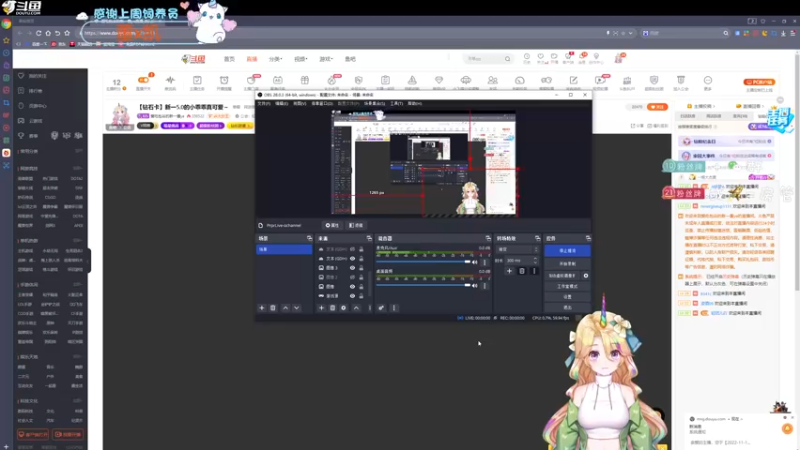Reload the page with browser refresh icon
Image resolution: width=800 pixels, height=450 pixels.
[38, 33]
